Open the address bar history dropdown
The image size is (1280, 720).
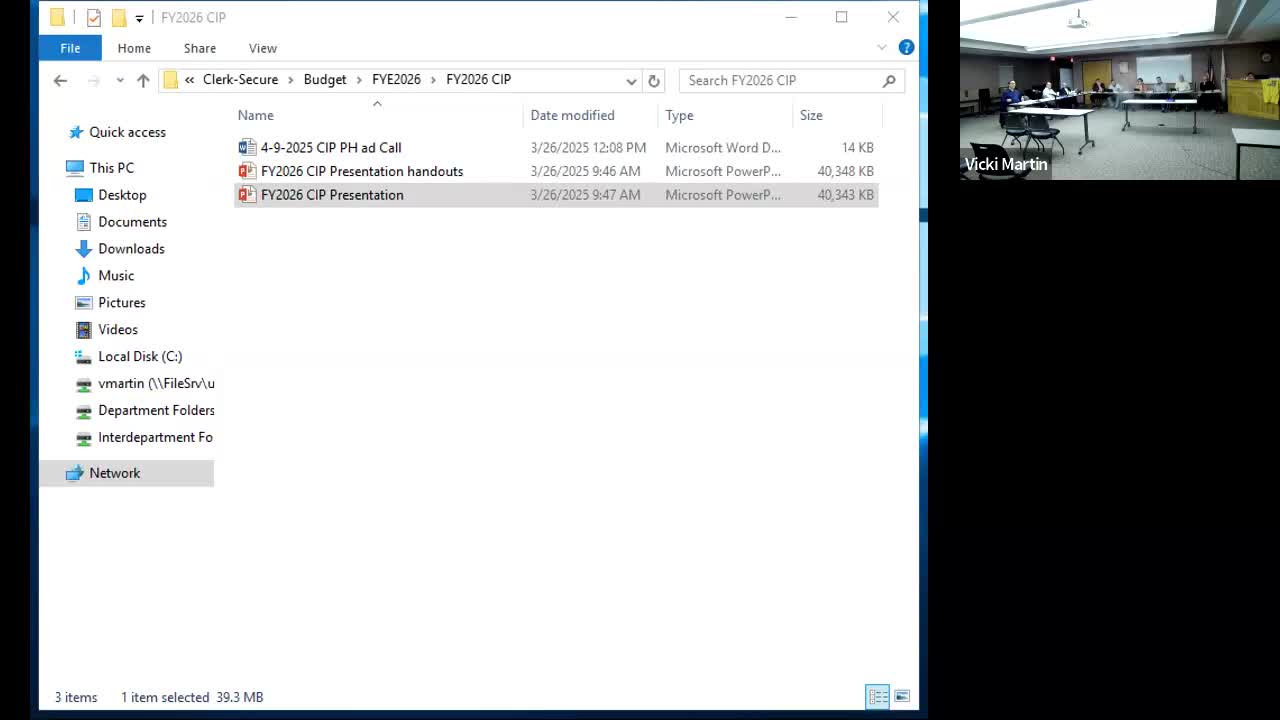tap(631, 80)
